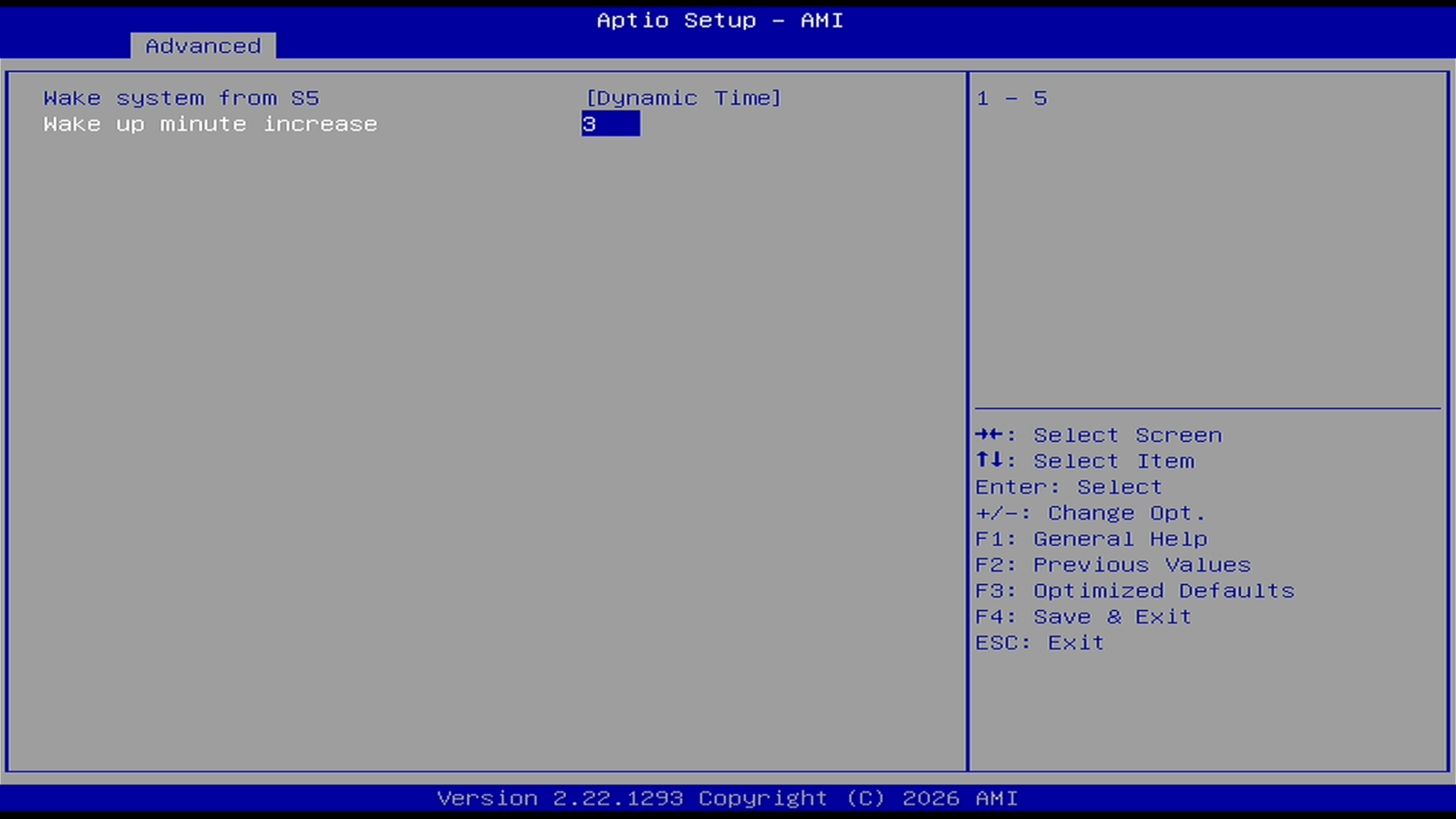The height and width of the screenshot is (819, 1456).
Task: Click the Enter: Select hint
Action: 1068,487
